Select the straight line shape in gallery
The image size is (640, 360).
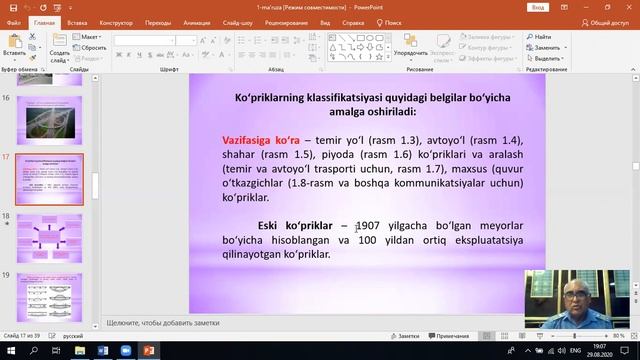[x=342, y=38]
